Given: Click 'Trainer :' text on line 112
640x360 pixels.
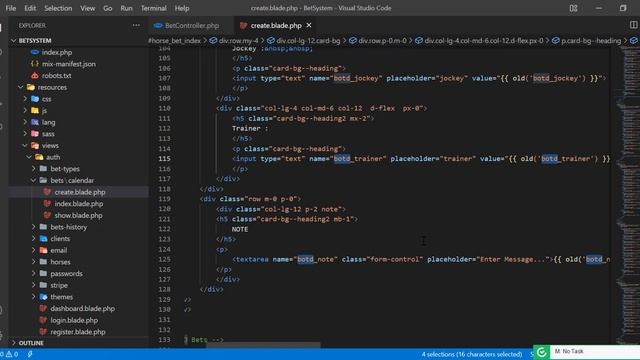Looking at the screenshot, I should coord(250,128).
